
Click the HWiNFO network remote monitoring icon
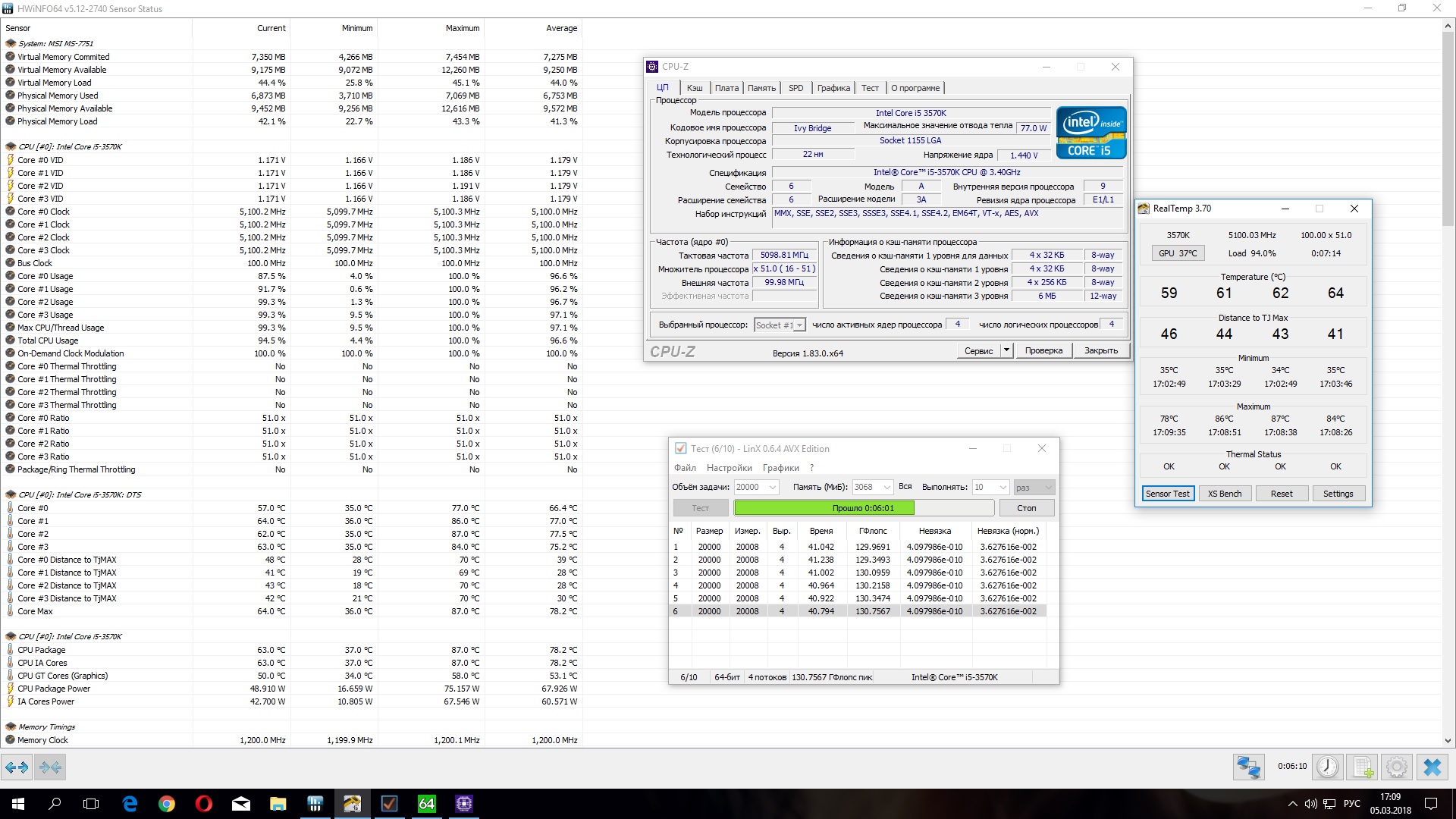pyautogui.click(x=1248, y=767)
